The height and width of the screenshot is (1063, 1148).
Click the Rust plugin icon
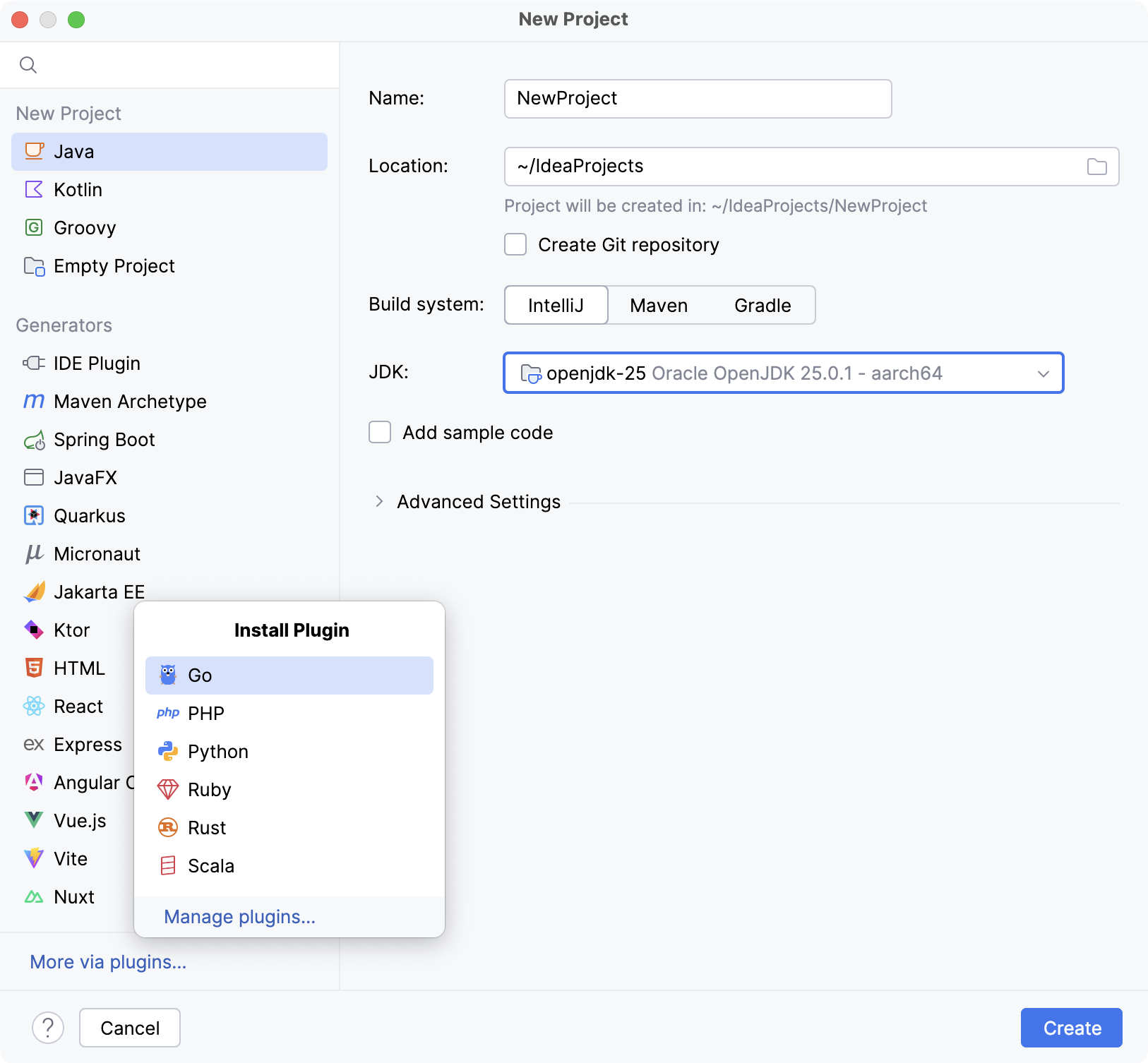pyautogui.click(x=167, y=828)
